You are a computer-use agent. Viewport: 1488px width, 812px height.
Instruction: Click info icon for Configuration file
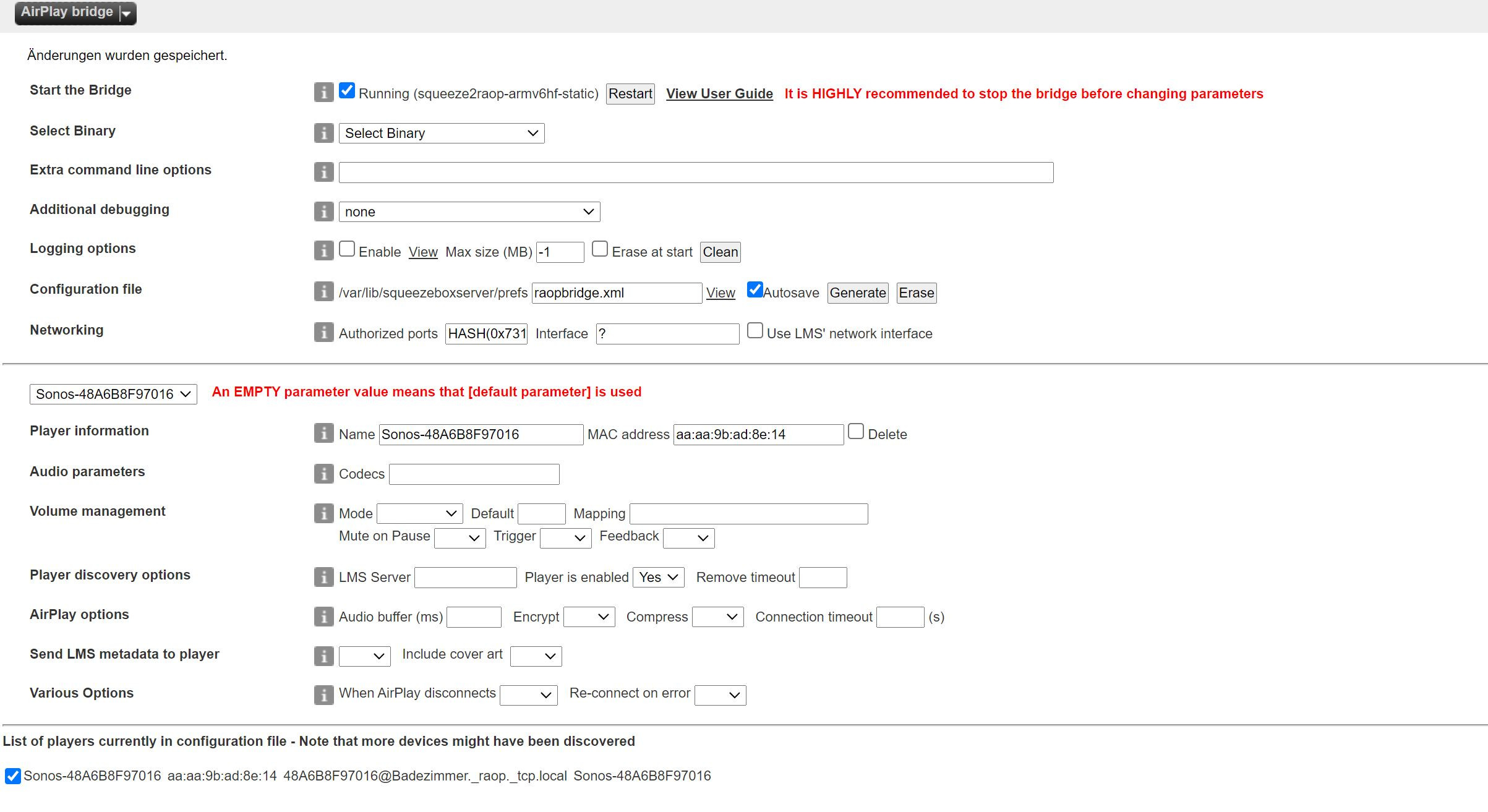pos(323,291)
